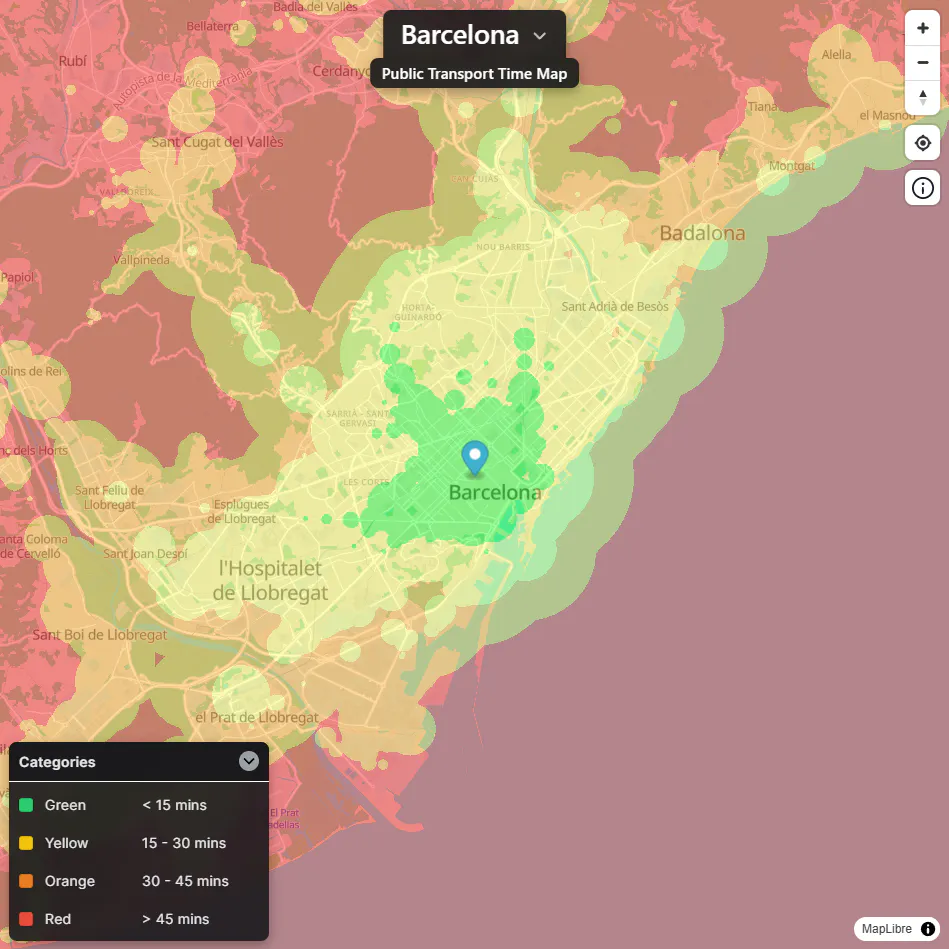Viewport: 949px width, 949px height.
Task: Click the Sant Feliu de Llobregat label
Action: click(110, 497)
